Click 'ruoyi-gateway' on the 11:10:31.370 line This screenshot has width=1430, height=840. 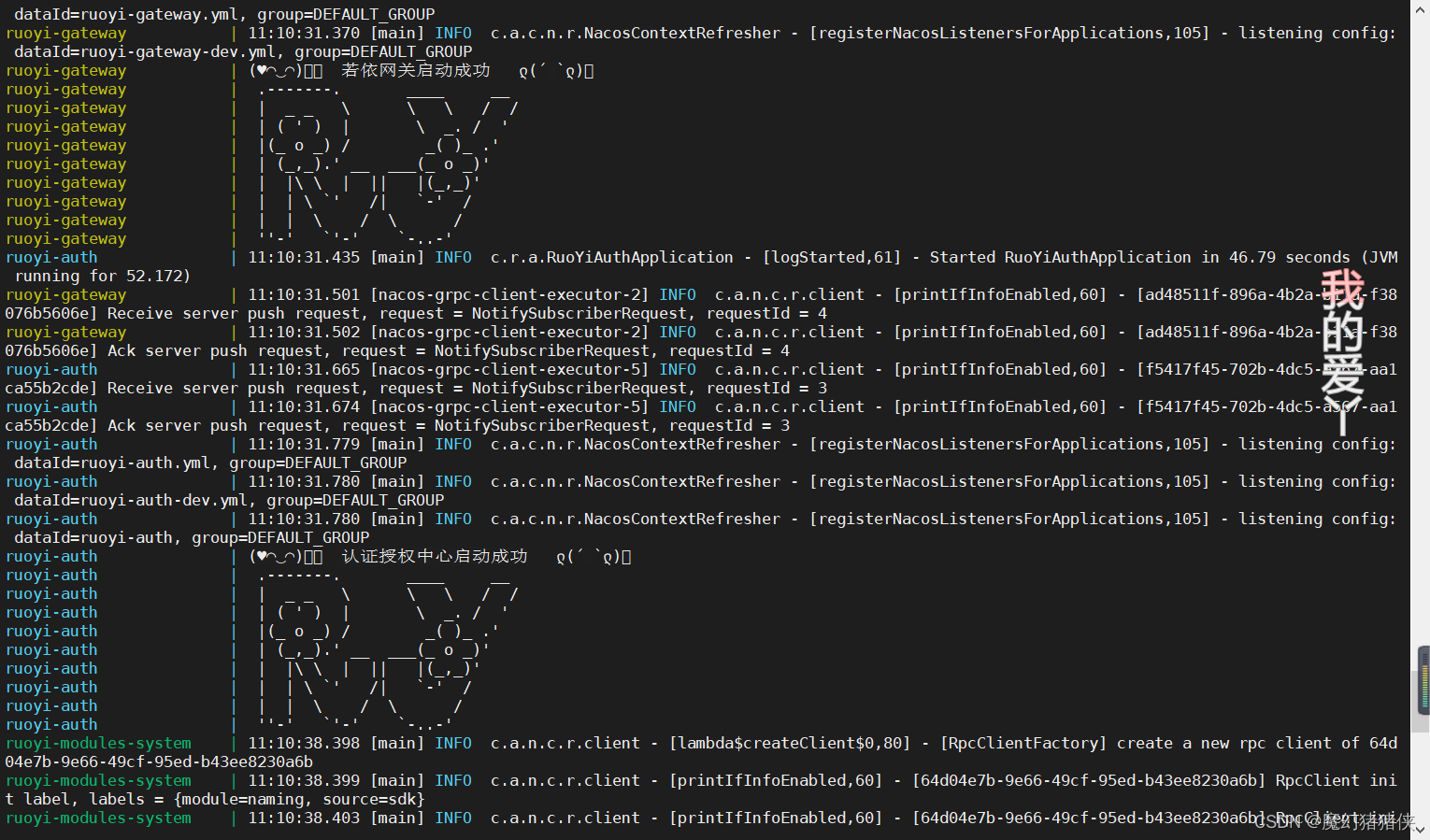coord(65,33)
